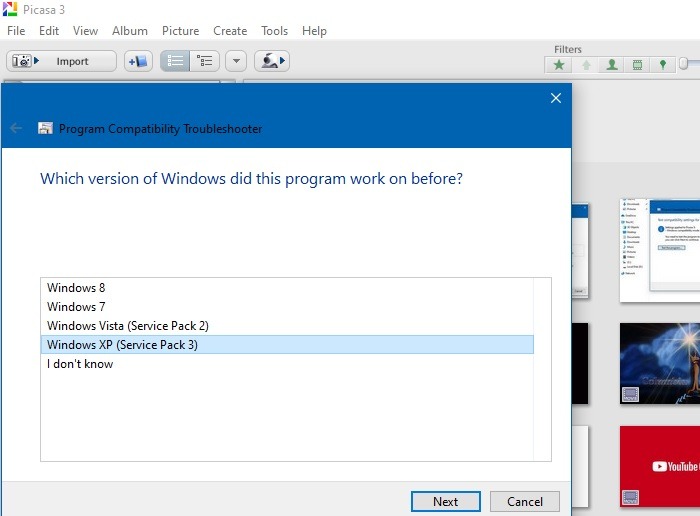
Task: Filter photos with geotags pin
Action: [663, 65]
